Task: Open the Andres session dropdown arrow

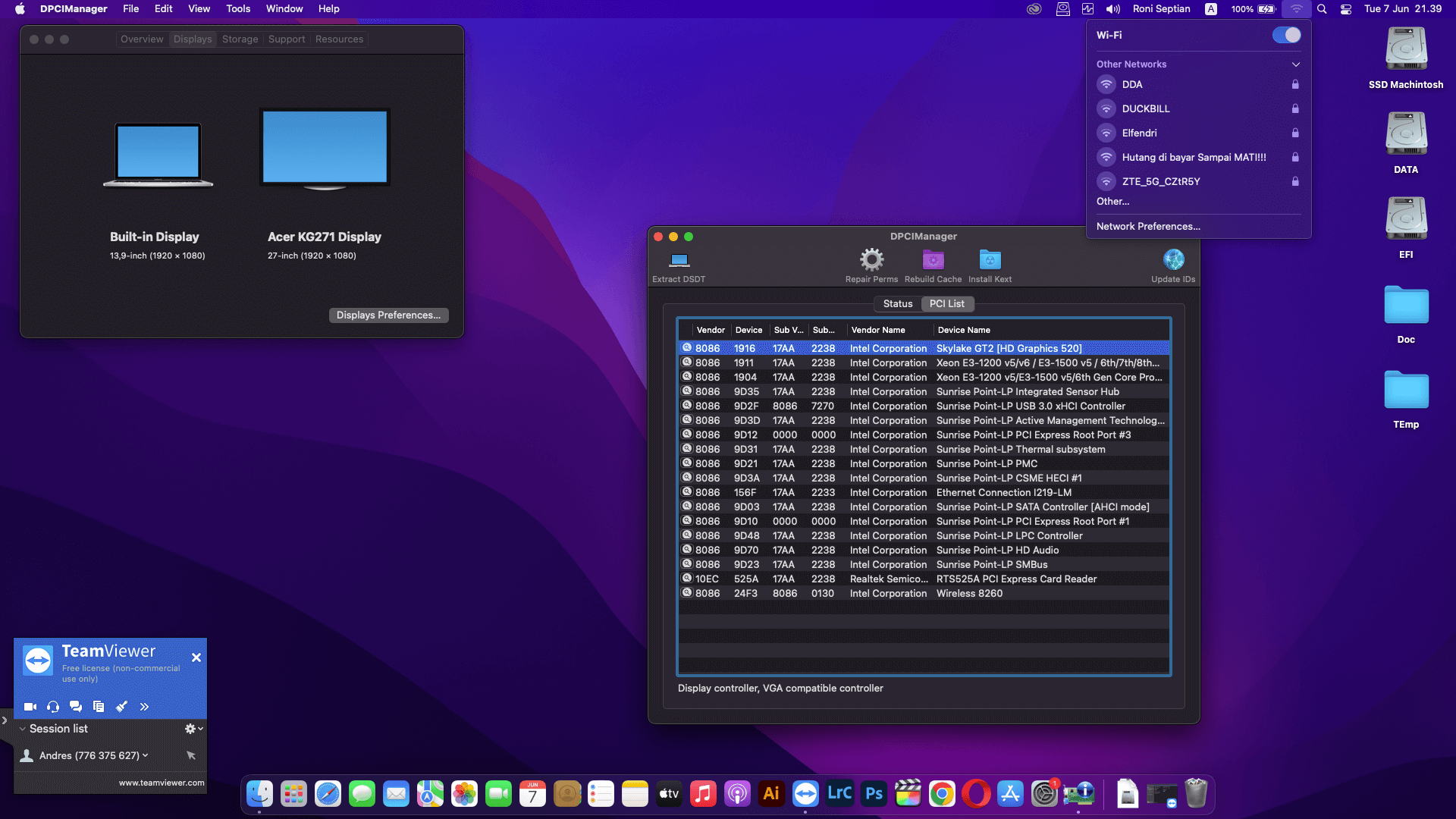Action: coord(144,755)
